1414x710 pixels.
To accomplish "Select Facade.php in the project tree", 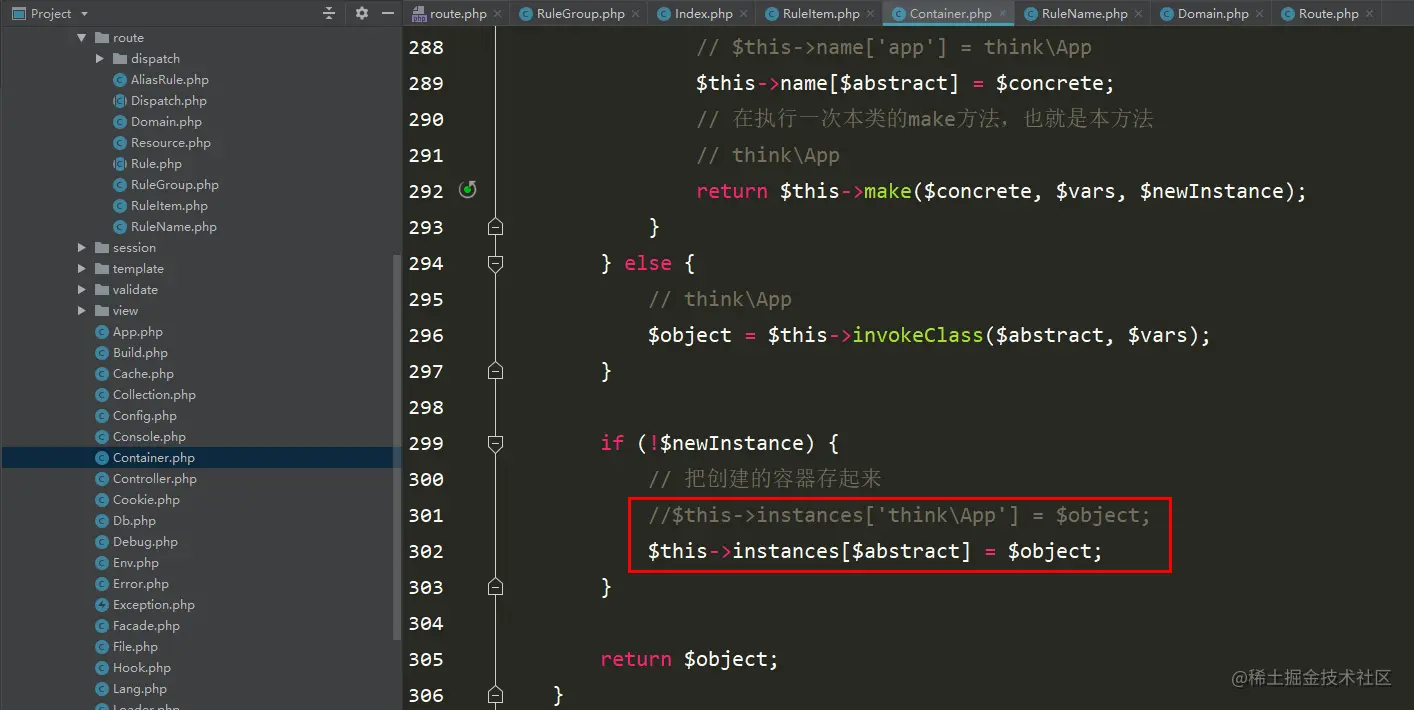I will 146,626.
